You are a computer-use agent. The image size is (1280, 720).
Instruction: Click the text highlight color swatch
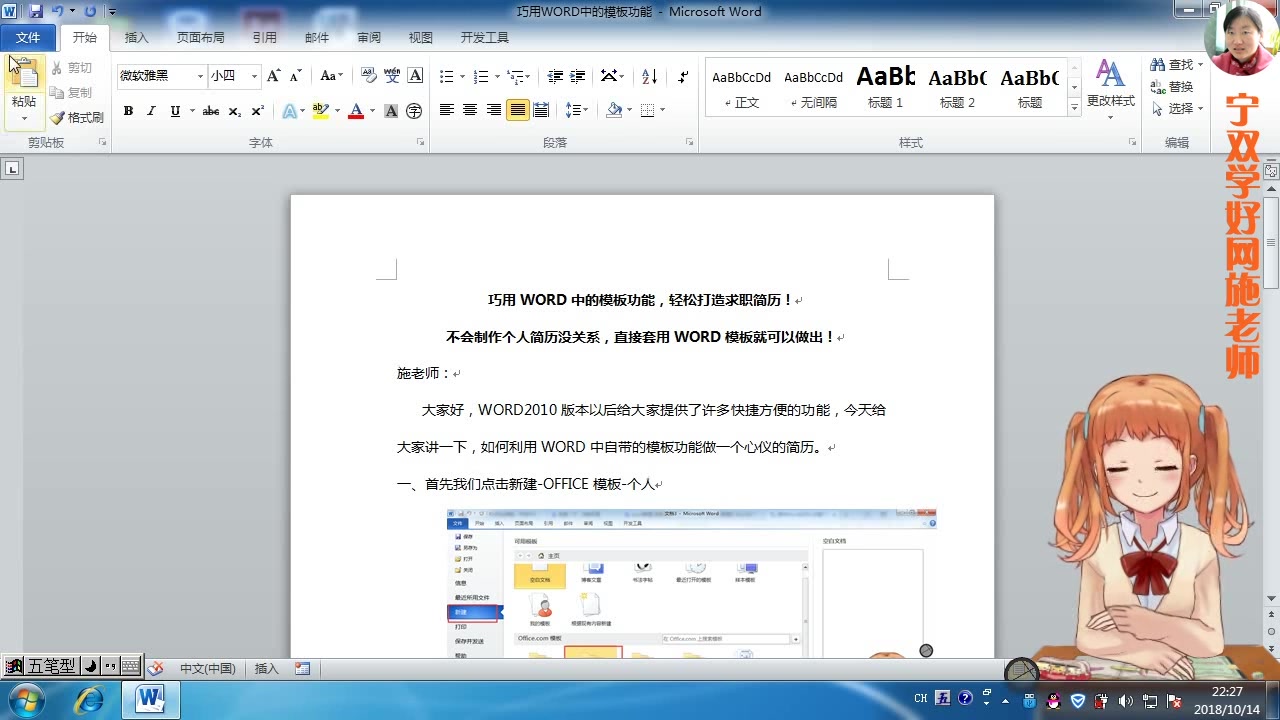pyautogui.click(x=320, y=111)
